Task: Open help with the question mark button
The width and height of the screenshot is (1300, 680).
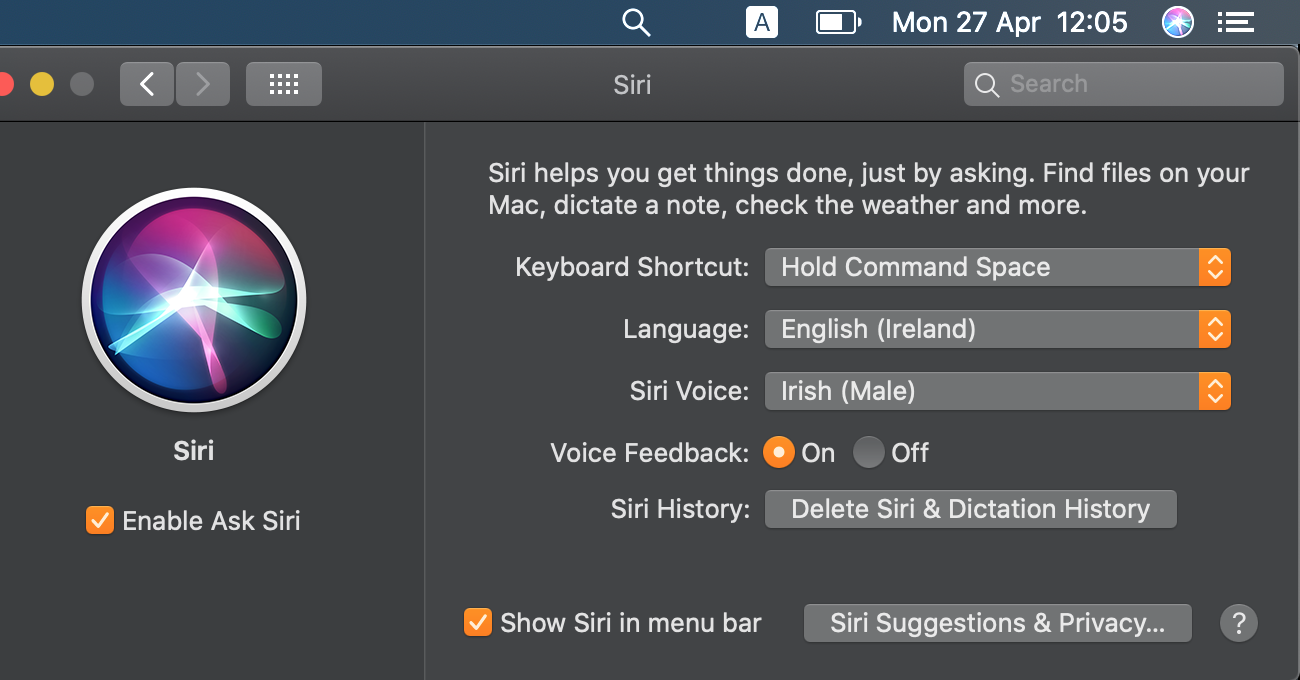Action: [x=1238, y=623]
